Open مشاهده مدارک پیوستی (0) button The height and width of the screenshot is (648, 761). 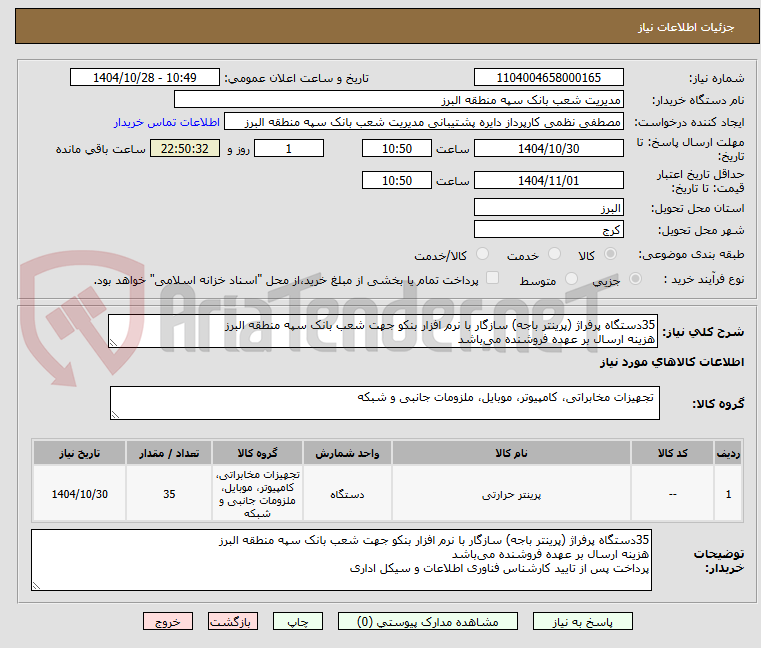(x=428, y=621)
